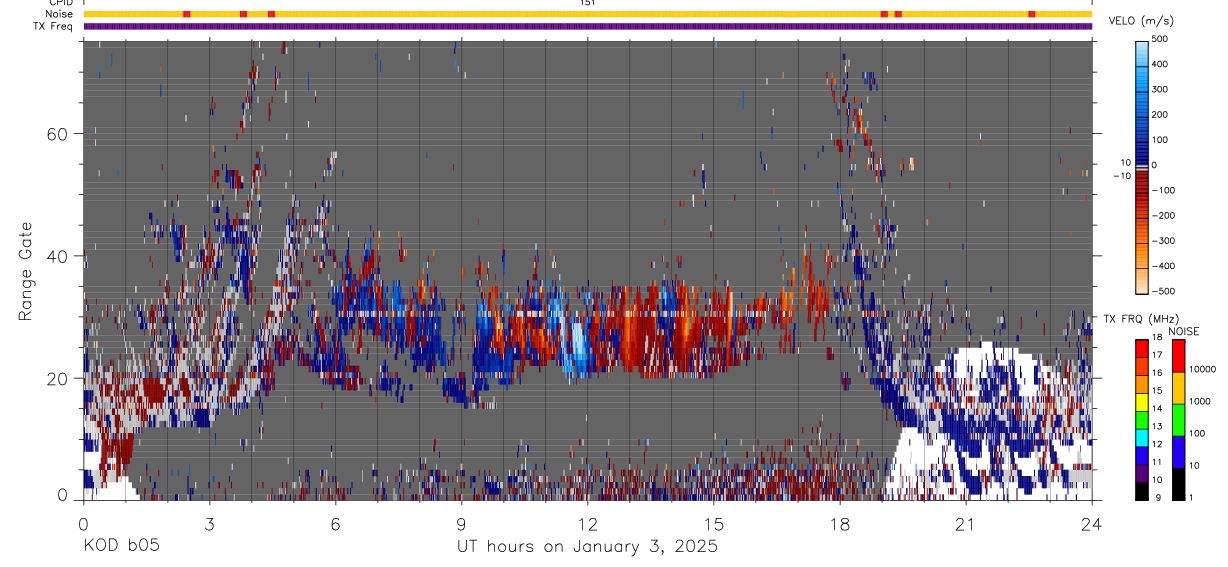Click the 'UT hours on January 3, 2025' axis title
The image size is (1228, 567).
click(587, 547)
